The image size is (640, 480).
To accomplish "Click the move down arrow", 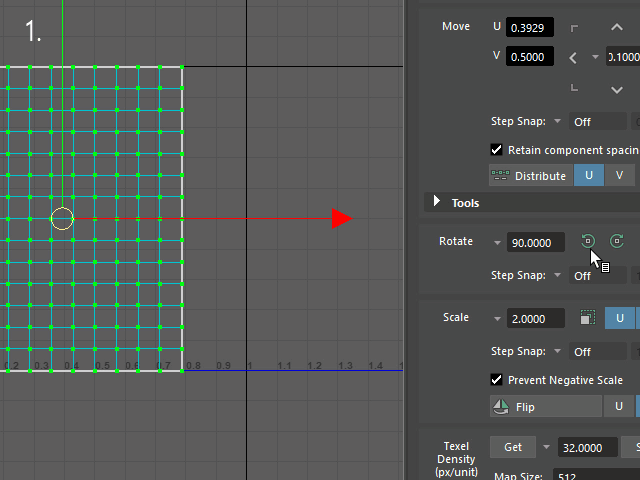I will (x=617, y=89).
